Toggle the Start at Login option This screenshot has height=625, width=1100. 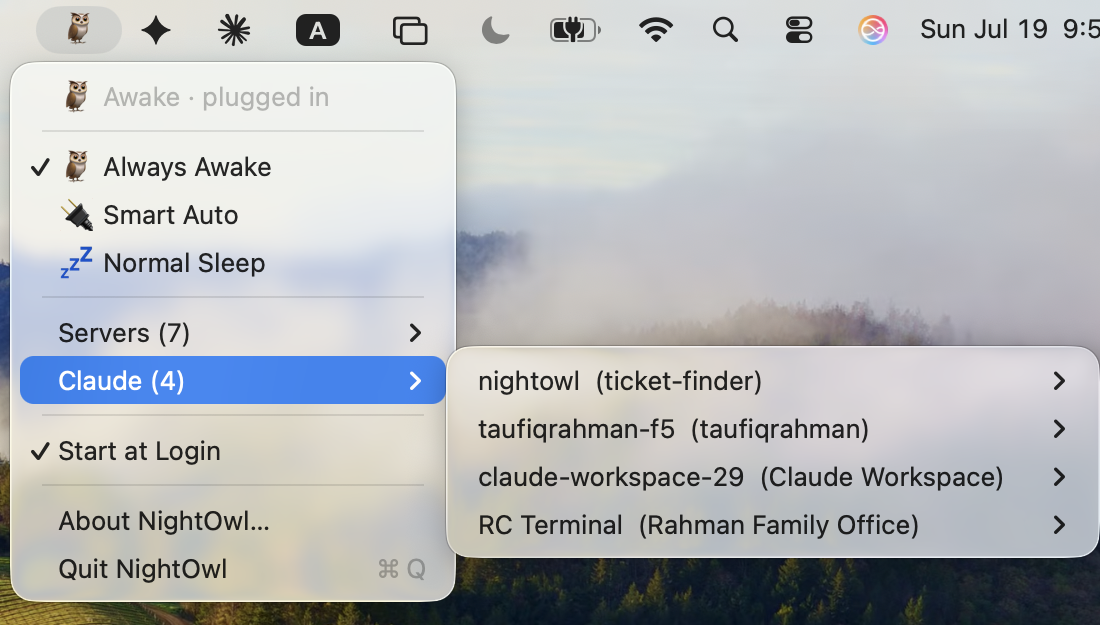pos(233,451)
